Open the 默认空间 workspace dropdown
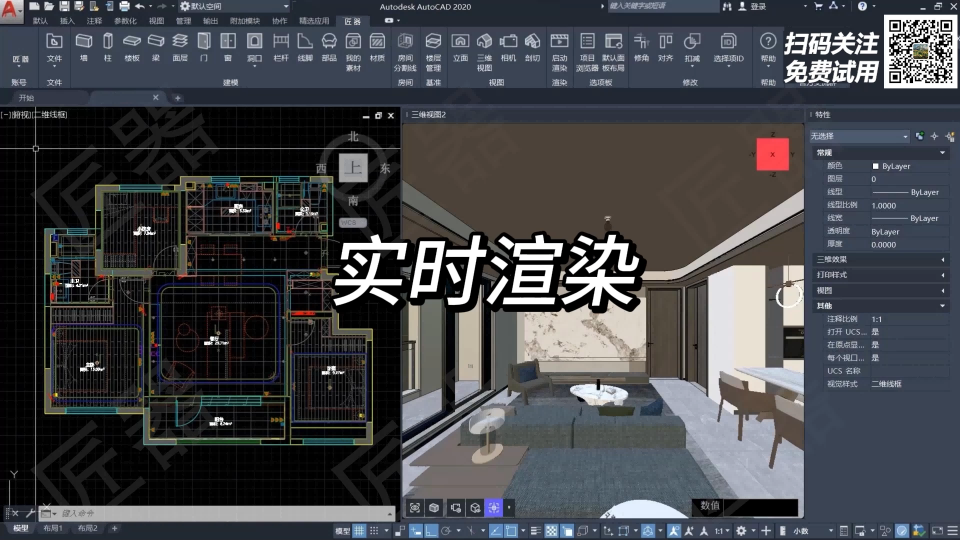 (234, 6)
